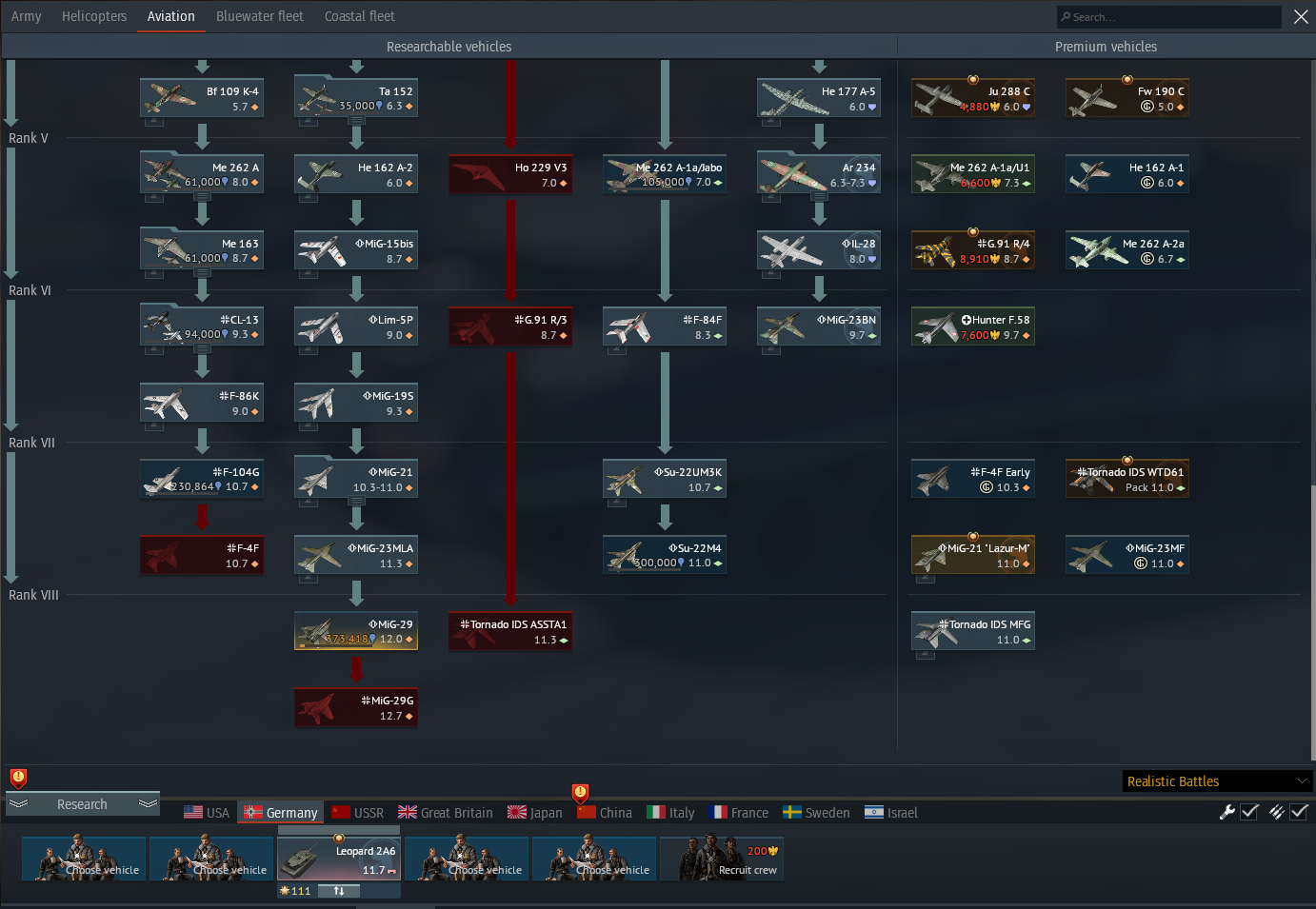Select premium Hunter F.58 card
1316x909 pixels.
click(x=973, y=326)
